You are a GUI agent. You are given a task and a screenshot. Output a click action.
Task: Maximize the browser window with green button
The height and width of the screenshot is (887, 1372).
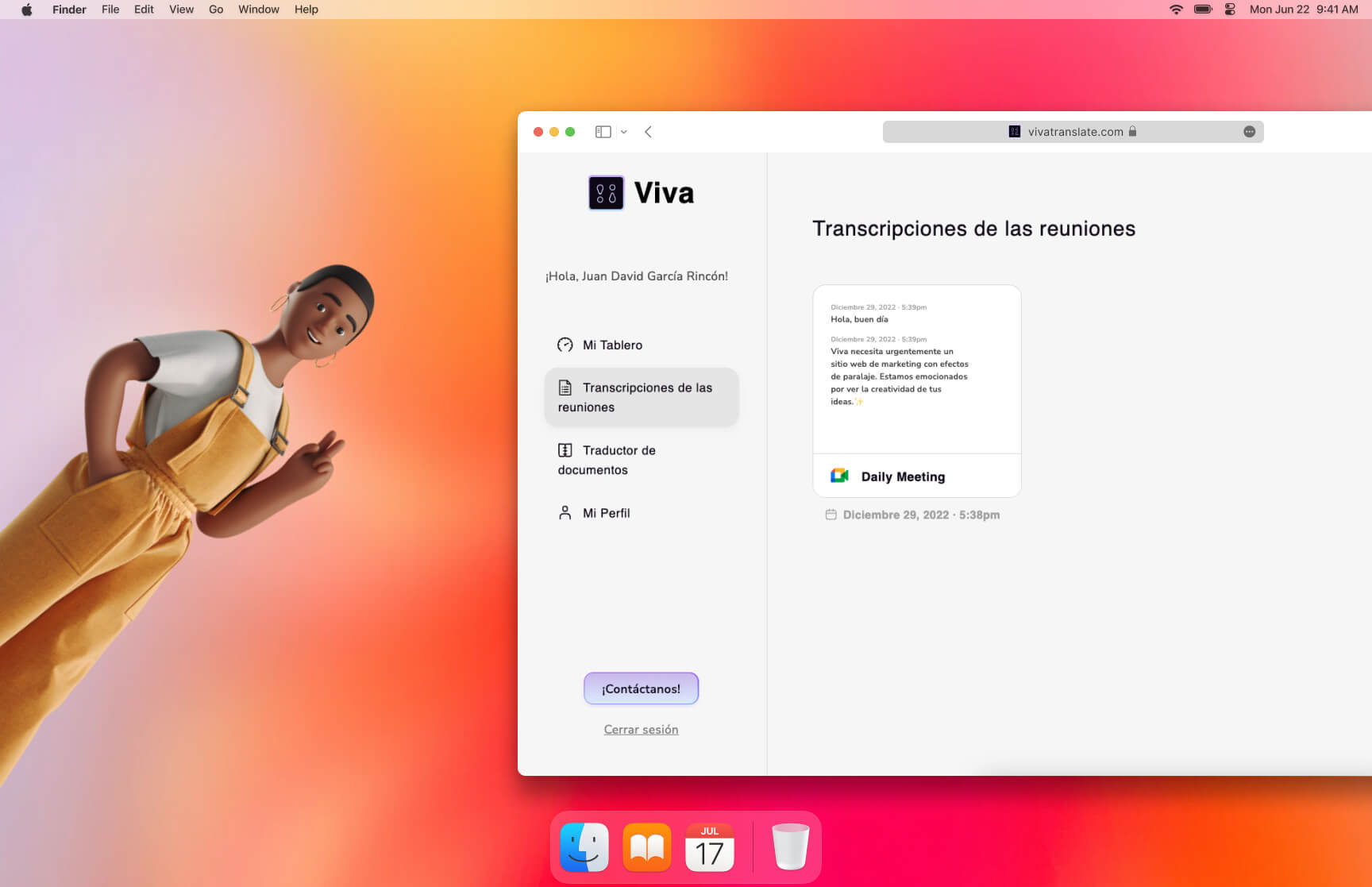(x=570, y=132)
